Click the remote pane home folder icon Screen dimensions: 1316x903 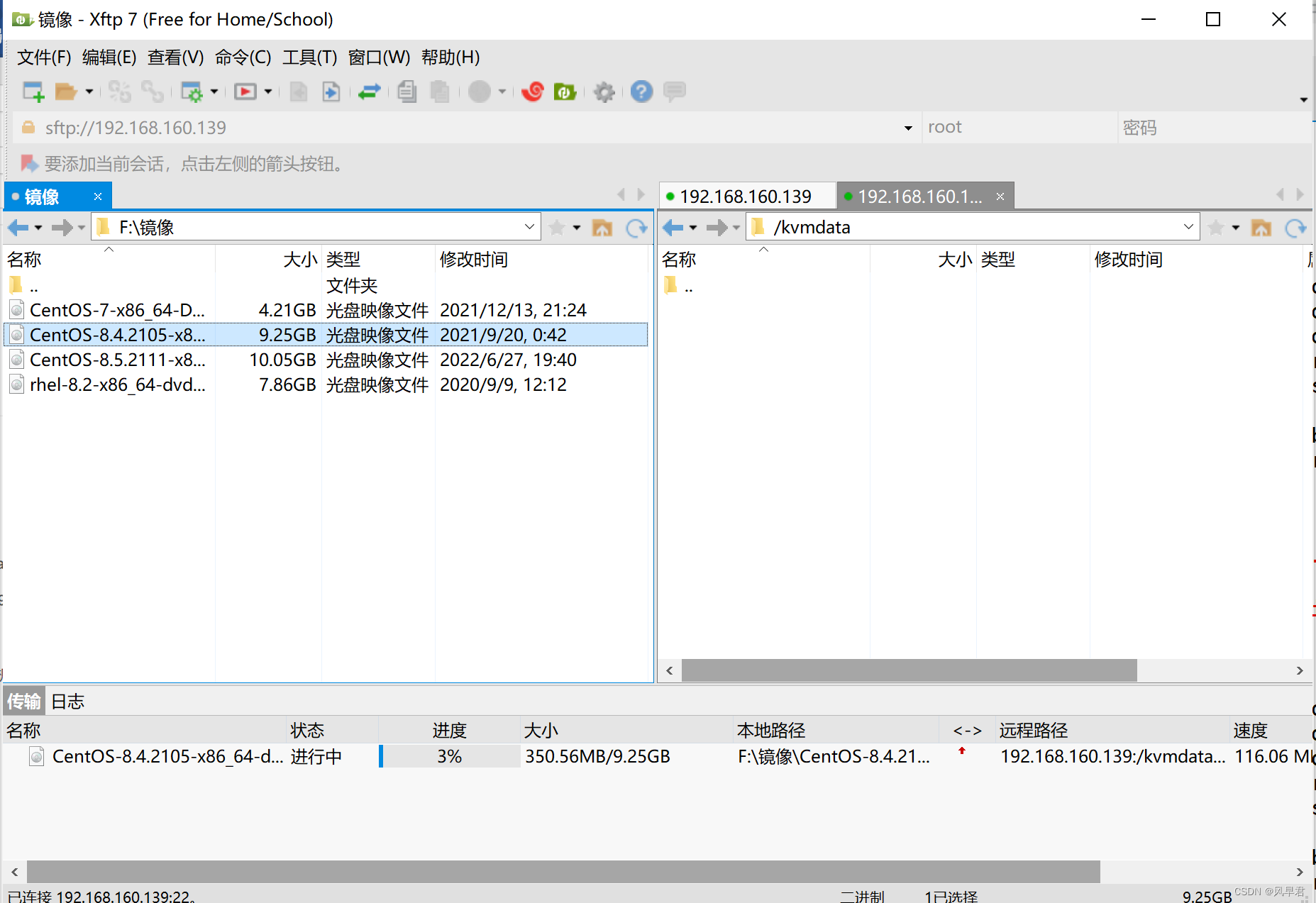click(1261, 227)
